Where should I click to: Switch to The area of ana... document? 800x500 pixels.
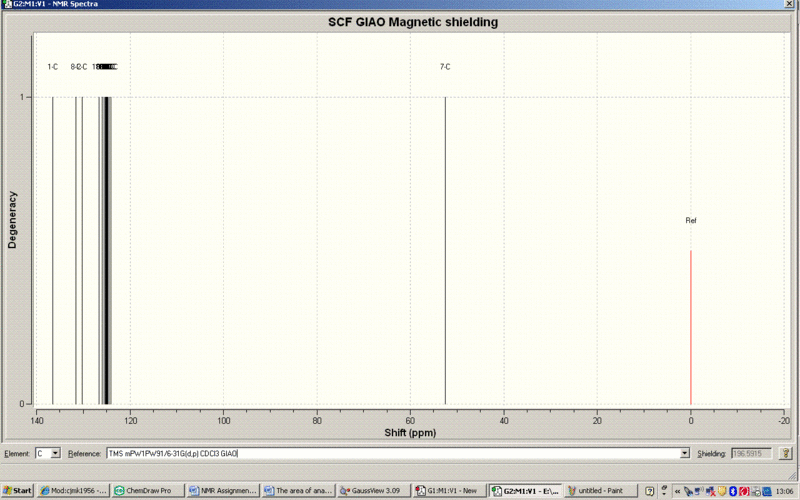tap(298, 491)
